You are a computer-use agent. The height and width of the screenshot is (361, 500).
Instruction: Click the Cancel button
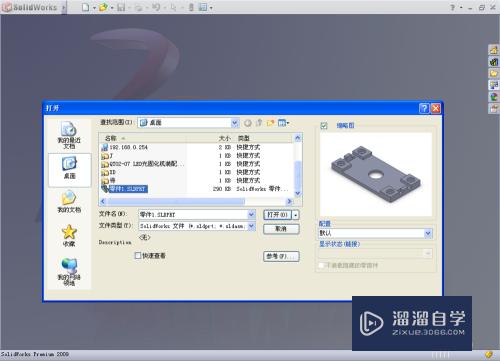click(x=281, y=229)
